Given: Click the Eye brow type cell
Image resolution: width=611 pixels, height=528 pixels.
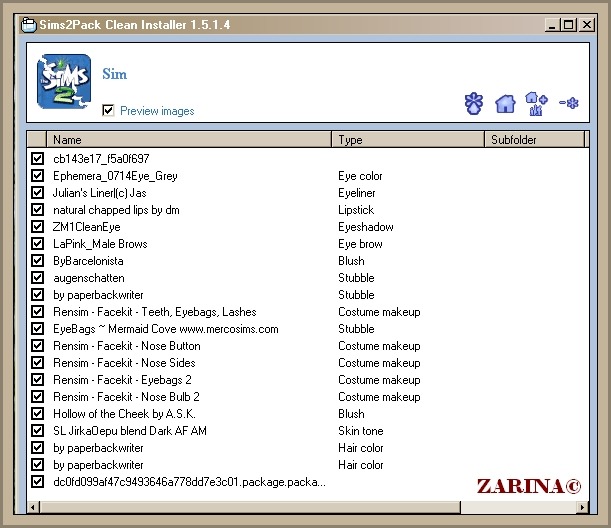Looking at the screenshot, I should [x=360, y=244].
